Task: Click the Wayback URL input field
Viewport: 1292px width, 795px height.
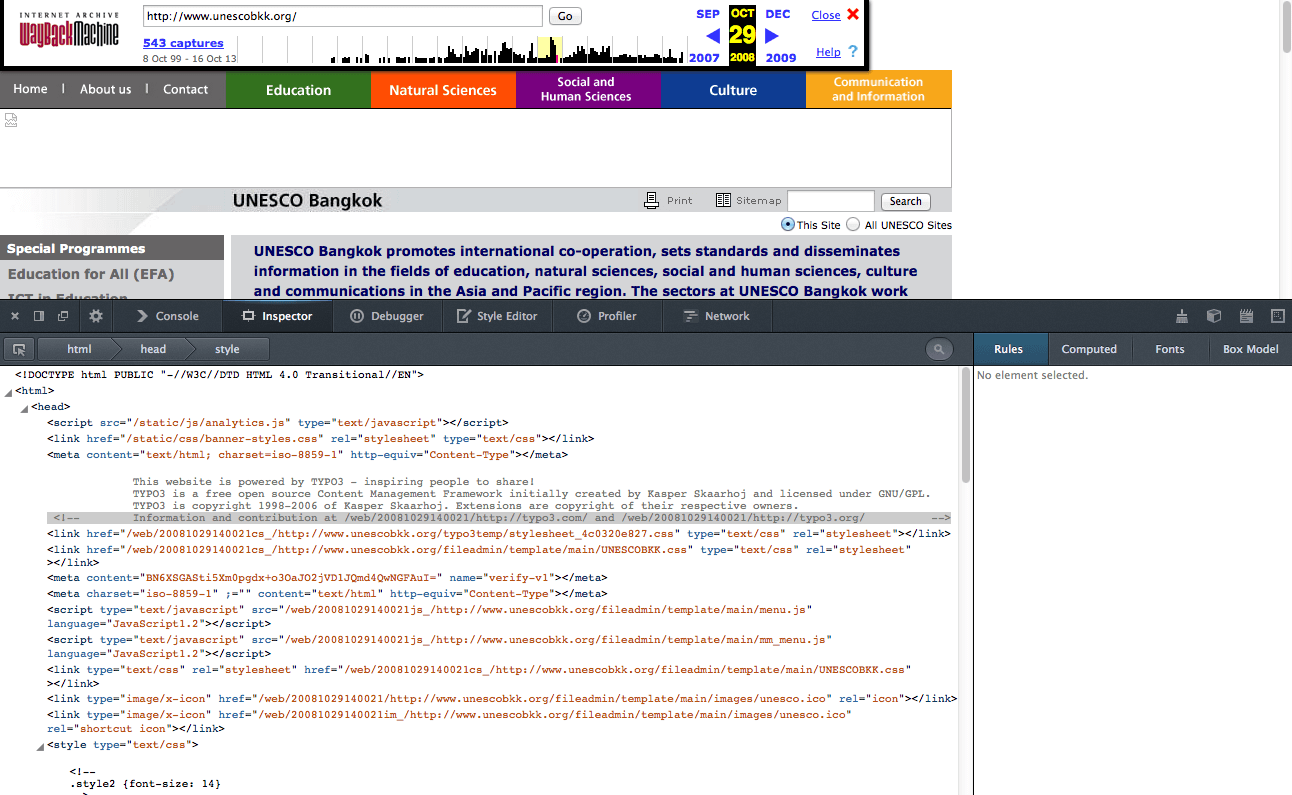Action: (x=343, y=16)
